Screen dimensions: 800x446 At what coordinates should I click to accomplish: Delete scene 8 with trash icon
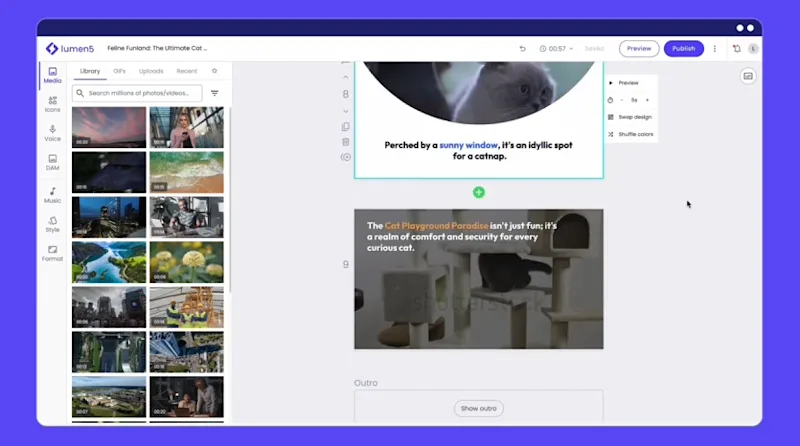pos(346,142)
